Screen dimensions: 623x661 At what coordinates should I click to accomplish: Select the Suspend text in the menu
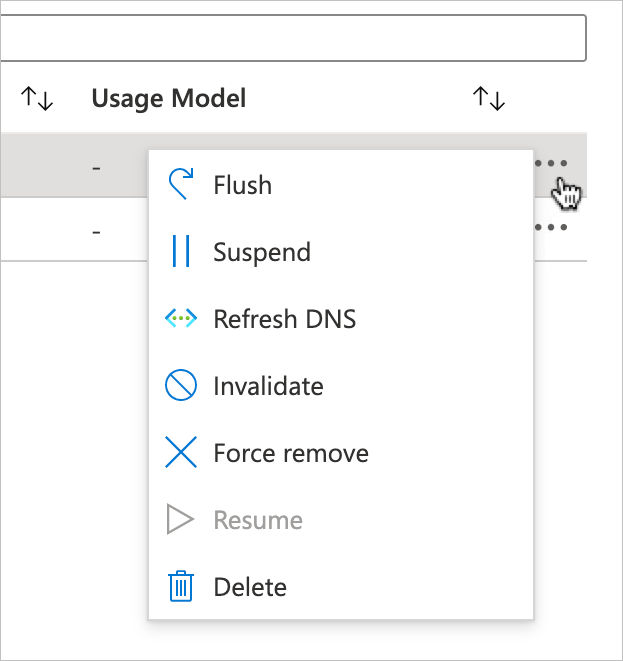point(262,252)
